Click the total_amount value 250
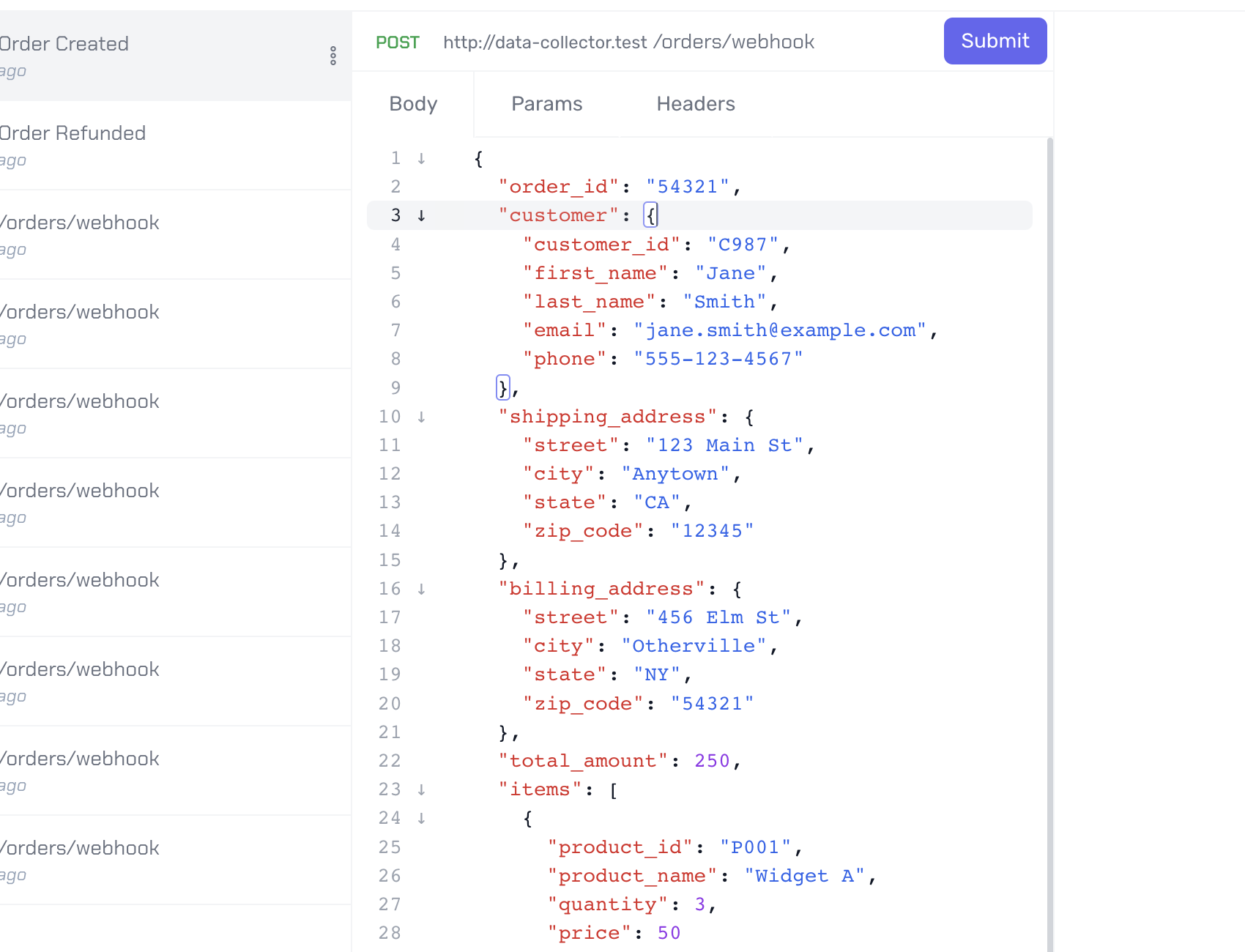The height and width of the screenshot is (952, 1245). click(712, 762)
